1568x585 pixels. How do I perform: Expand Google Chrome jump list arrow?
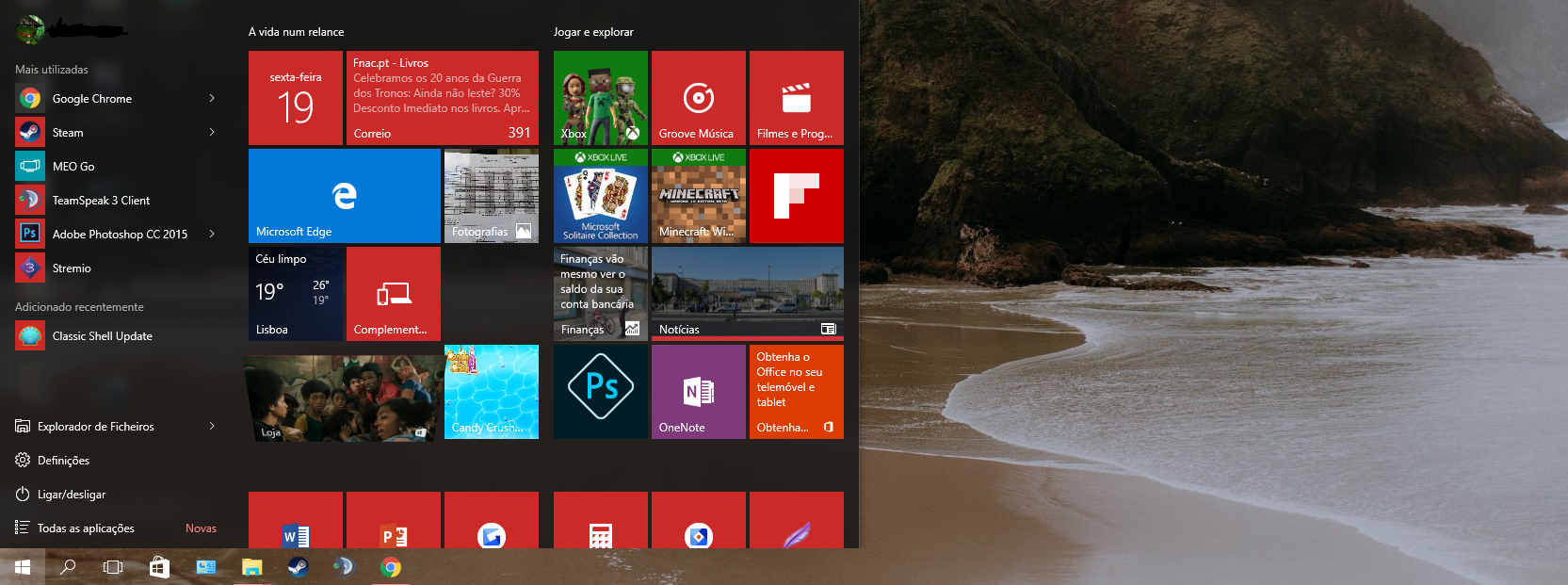click(x=212, y=99)
